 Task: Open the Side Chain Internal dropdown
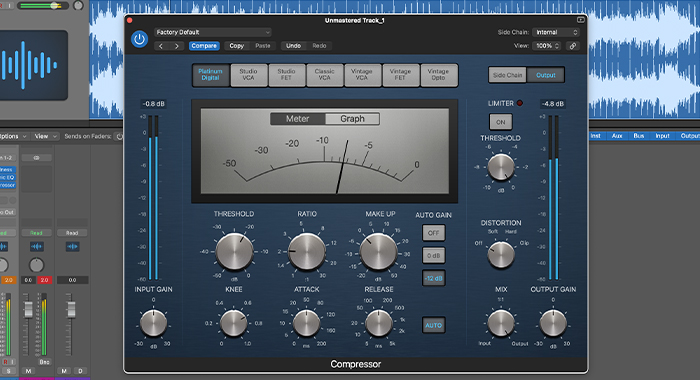(556, 32)
